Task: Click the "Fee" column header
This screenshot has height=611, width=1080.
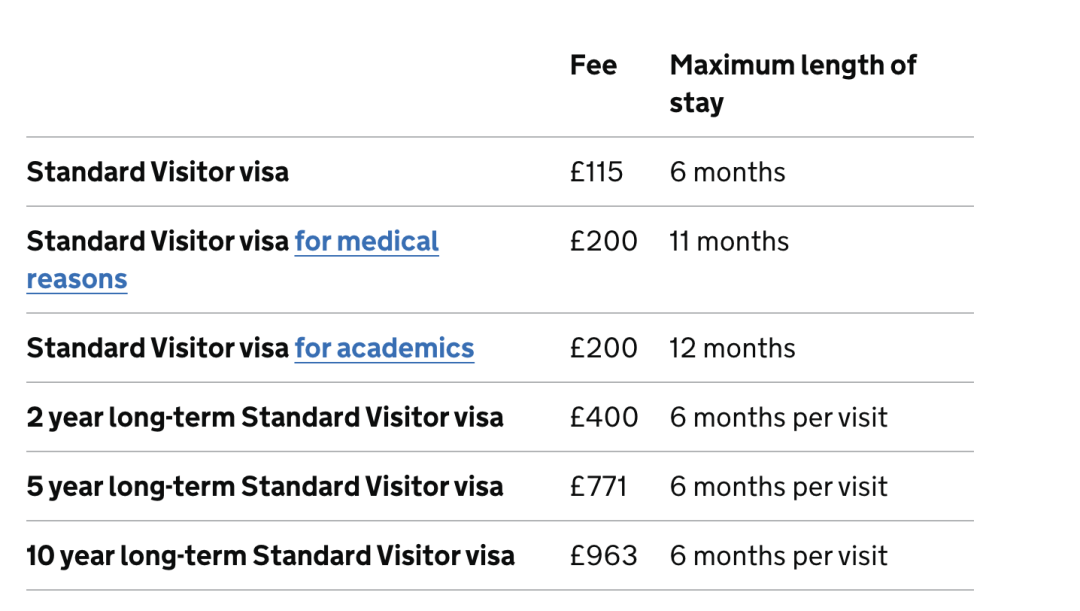Action: 593,66
